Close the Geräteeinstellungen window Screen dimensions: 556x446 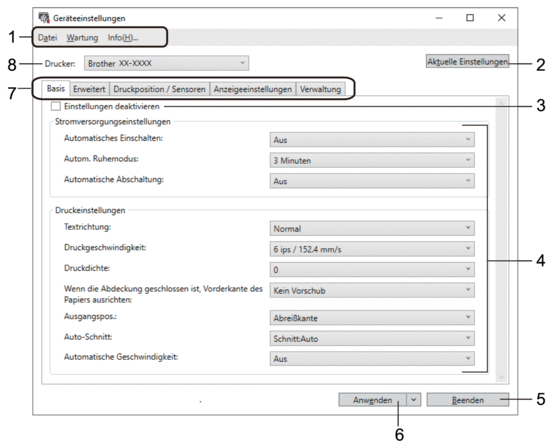tap(501, 18)
